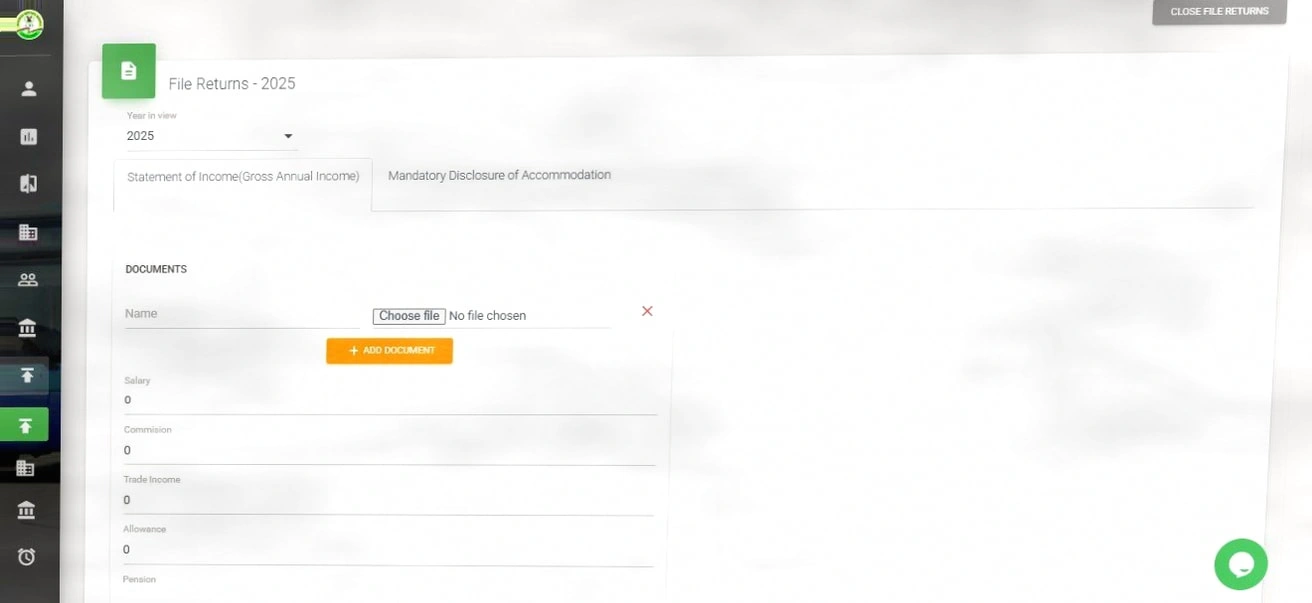1312x603 pixels.
Task: Focus the document Name input field
Action: click(240, 314)
